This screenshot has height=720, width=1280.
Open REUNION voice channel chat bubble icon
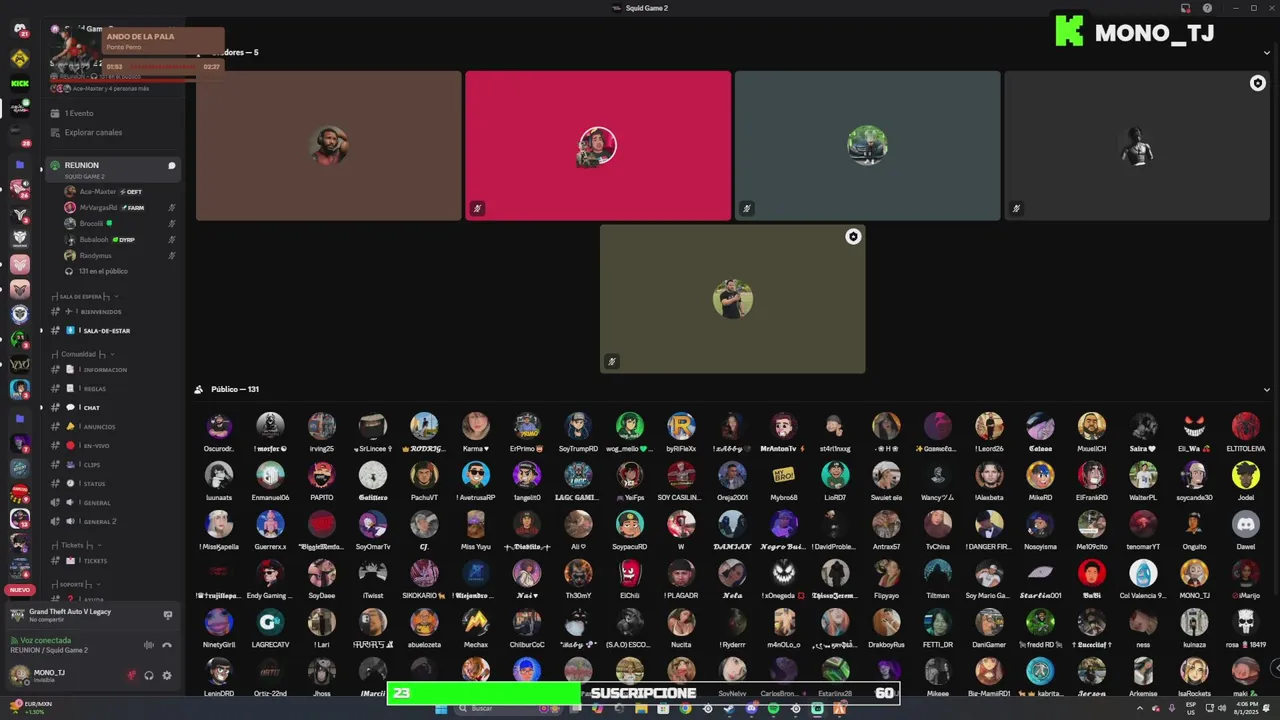tap(172, 165)
